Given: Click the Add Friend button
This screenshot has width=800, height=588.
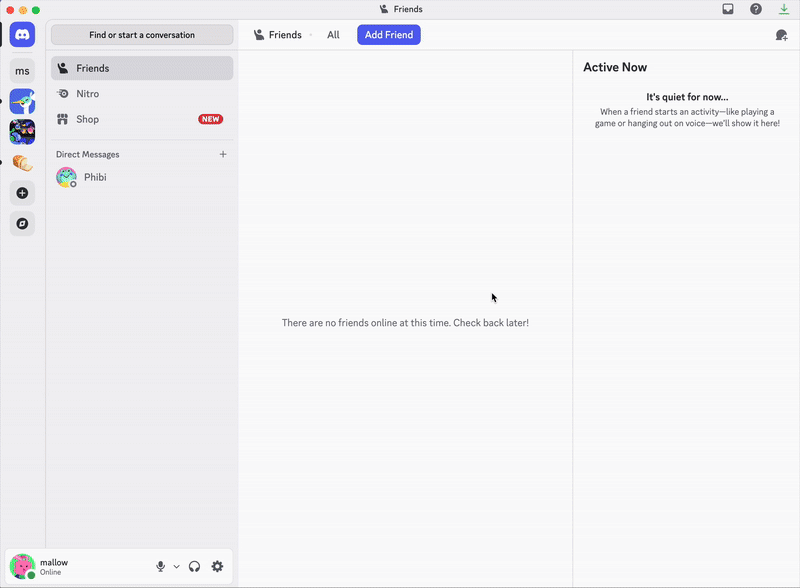Looking at the screenshot, I should (388, 34).
